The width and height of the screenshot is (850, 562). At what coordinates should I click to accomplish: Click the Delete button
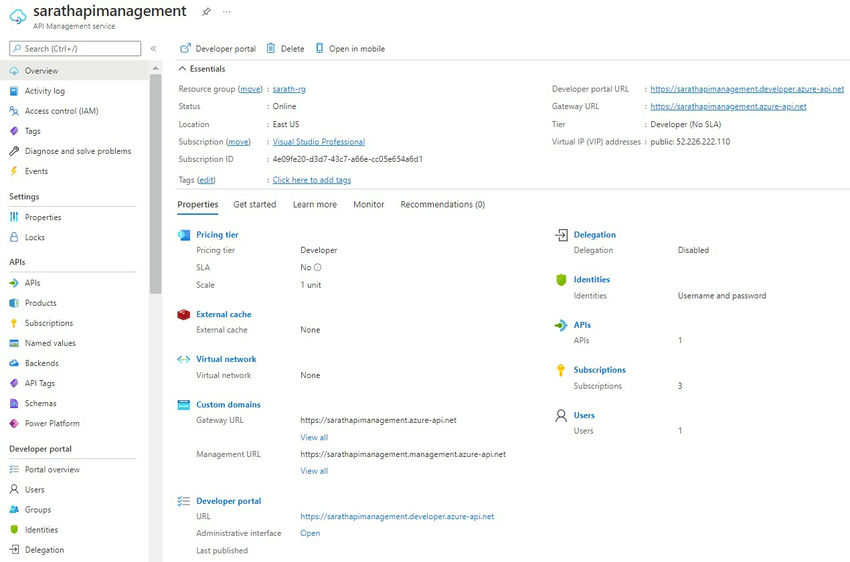[x=285, y=48]
